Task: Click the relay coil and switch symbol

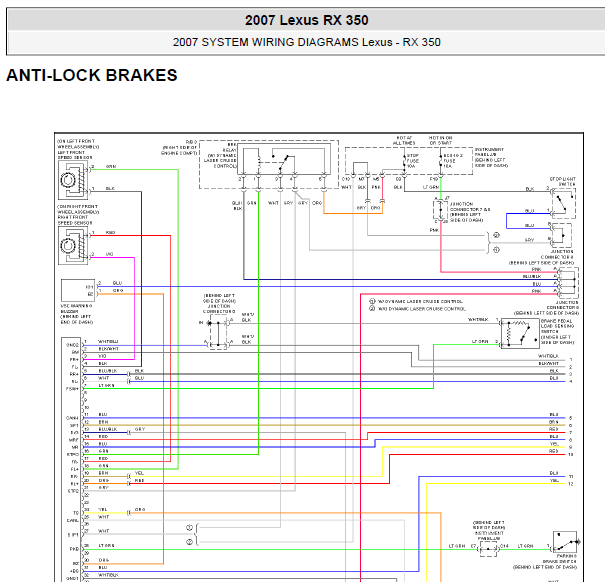Action: (284, 158)
